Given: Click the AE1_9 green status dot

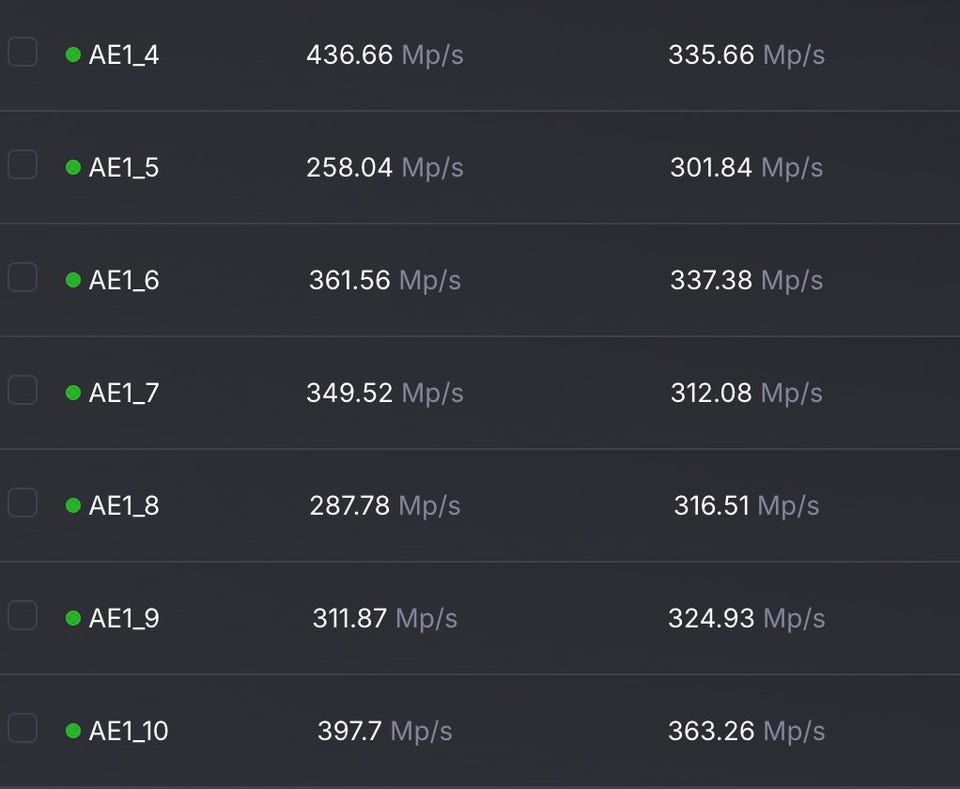Looking at the screenshot, I should 73,619.
